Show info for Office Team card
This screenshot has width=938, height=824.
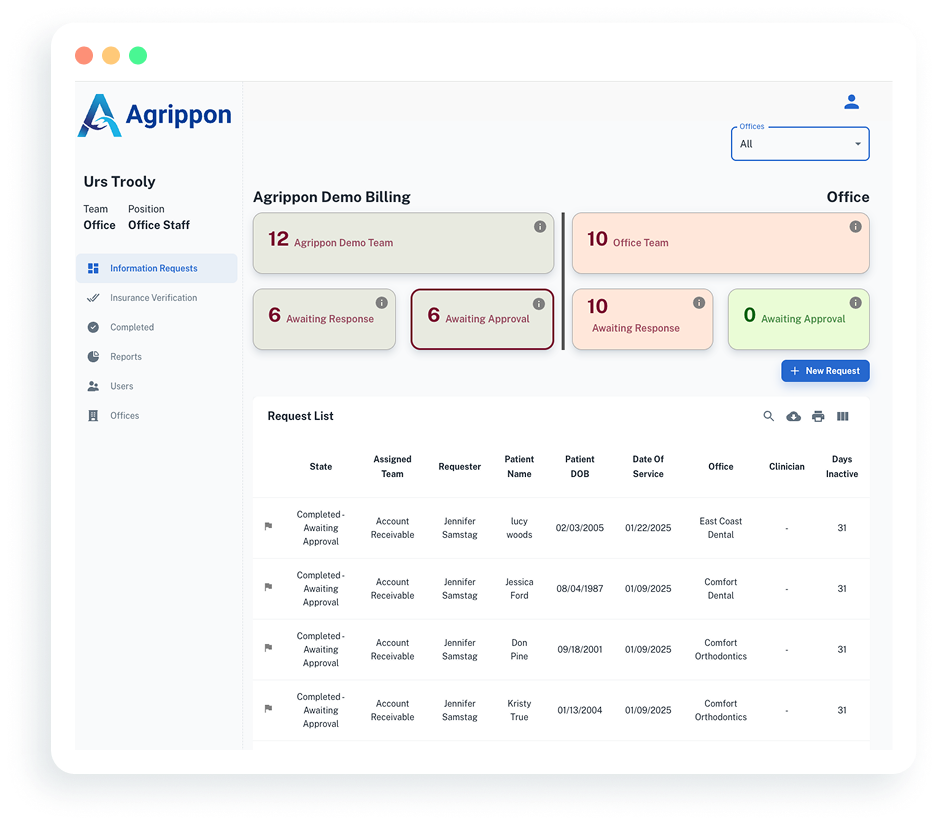point(855,226)
